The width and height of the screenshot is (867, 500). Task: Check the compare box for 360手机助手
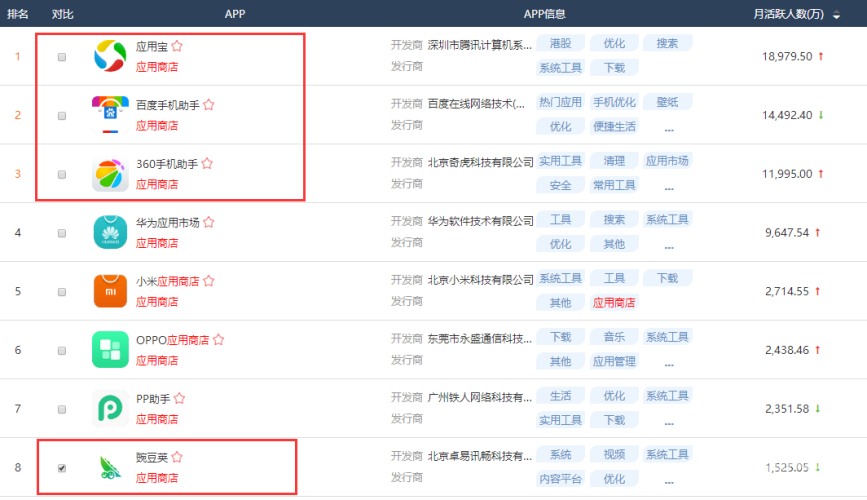tap(62, 174)
